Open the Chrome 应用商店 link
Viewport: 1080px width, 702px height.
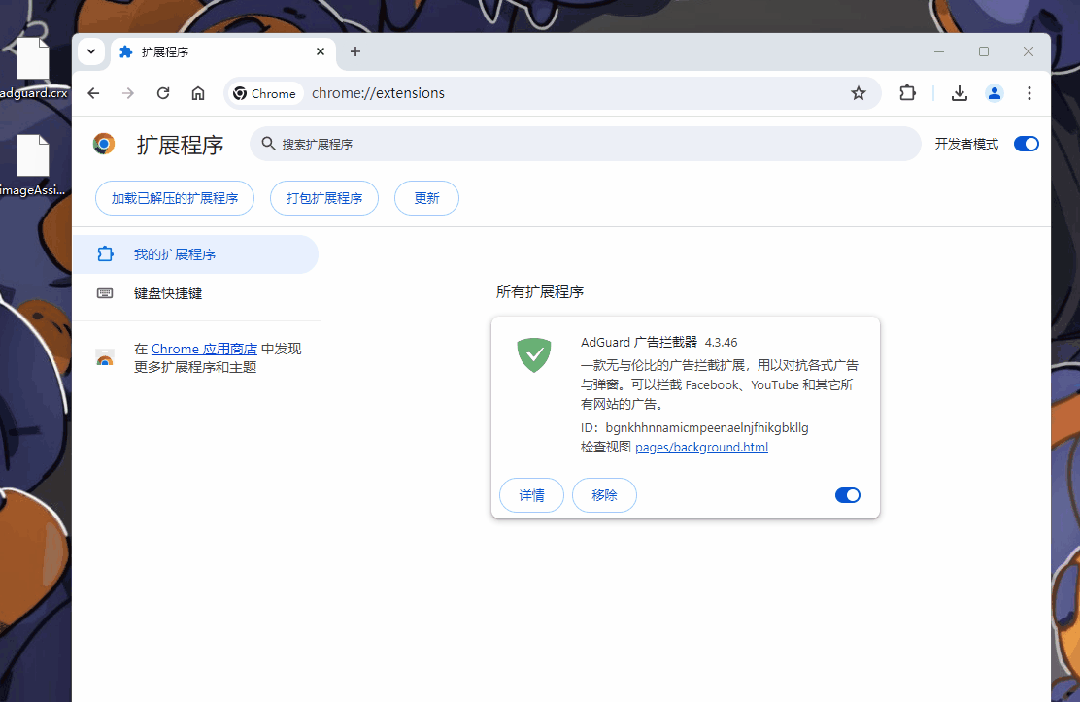click(204, 349)
